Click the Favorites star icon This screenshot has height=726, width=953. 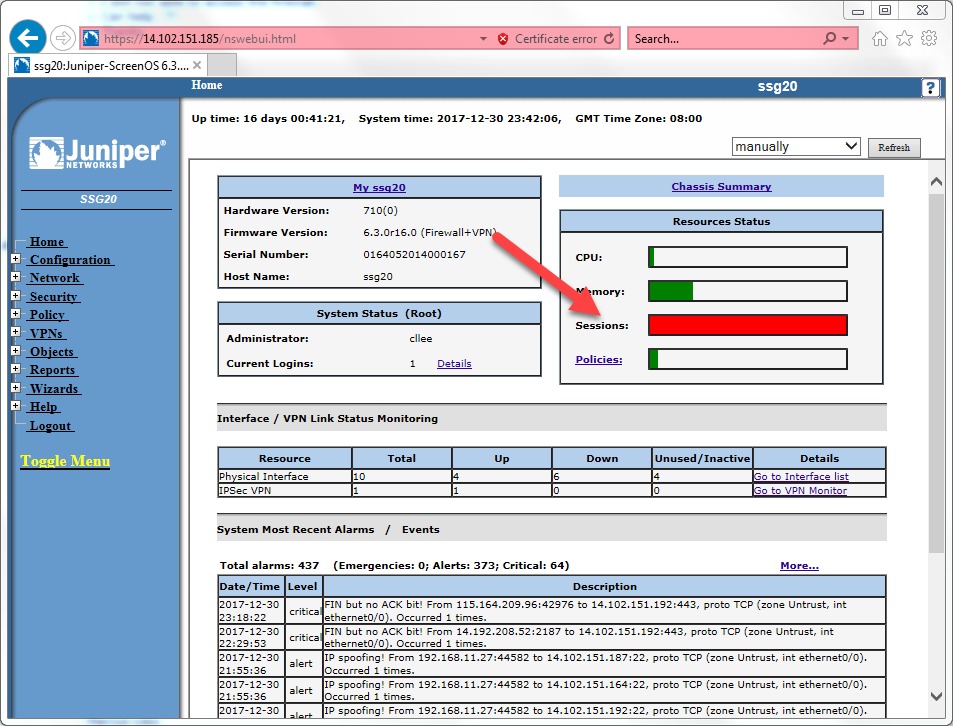pos(904,39)
